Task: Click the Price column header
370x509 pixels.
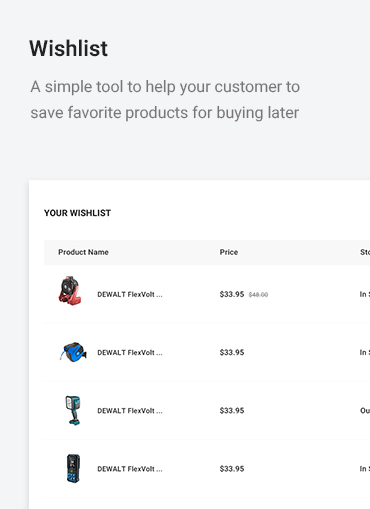Action: [229, 252]
